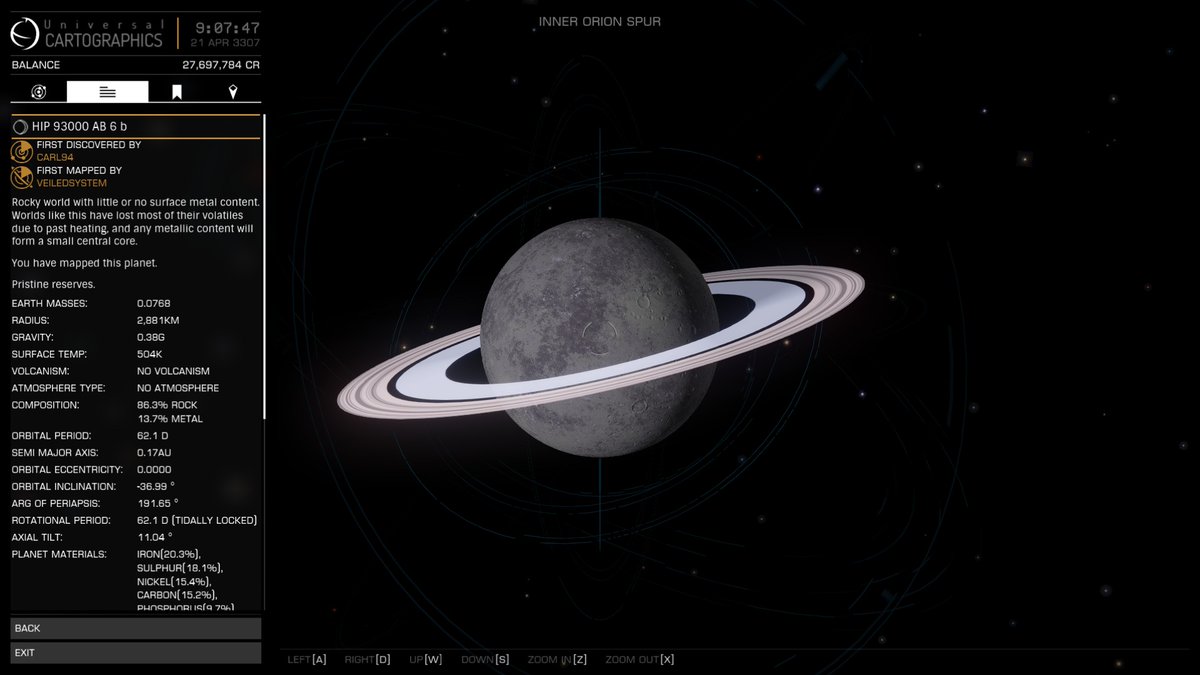
Task: Click the Radius value 2,881KM
Action: point(158,320)
